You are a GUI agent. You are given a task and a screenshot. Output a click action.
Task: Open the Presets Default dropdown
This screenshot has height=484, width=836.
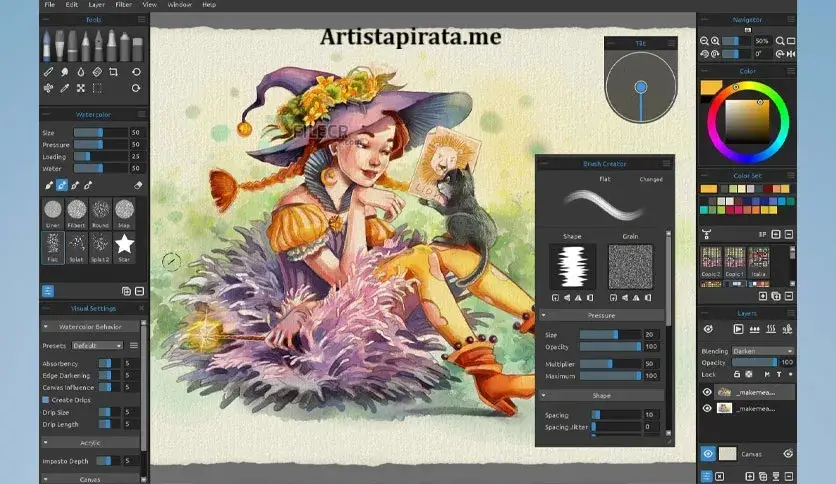pyautogui.click(x=97, y=345)
